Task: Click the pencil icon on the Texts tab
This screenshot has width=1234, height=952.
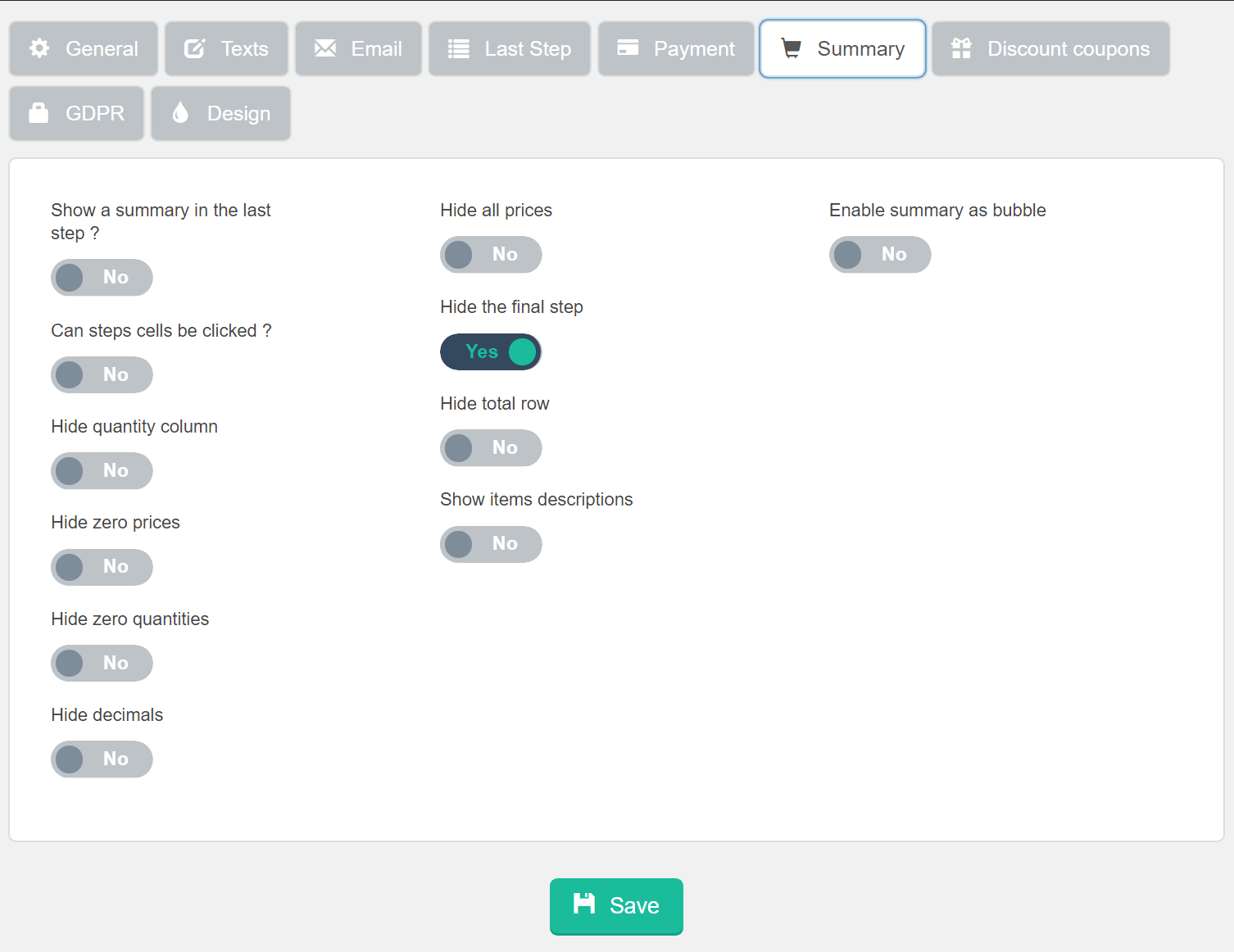Action: pos(194,48)
